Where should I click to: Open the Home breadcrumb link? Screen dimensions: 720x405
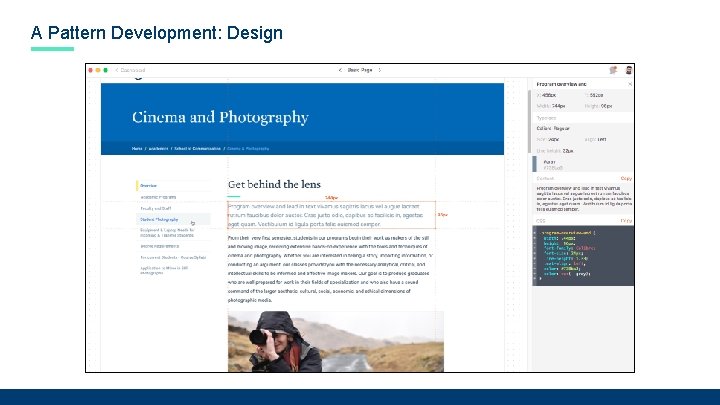tap(137, 149)
